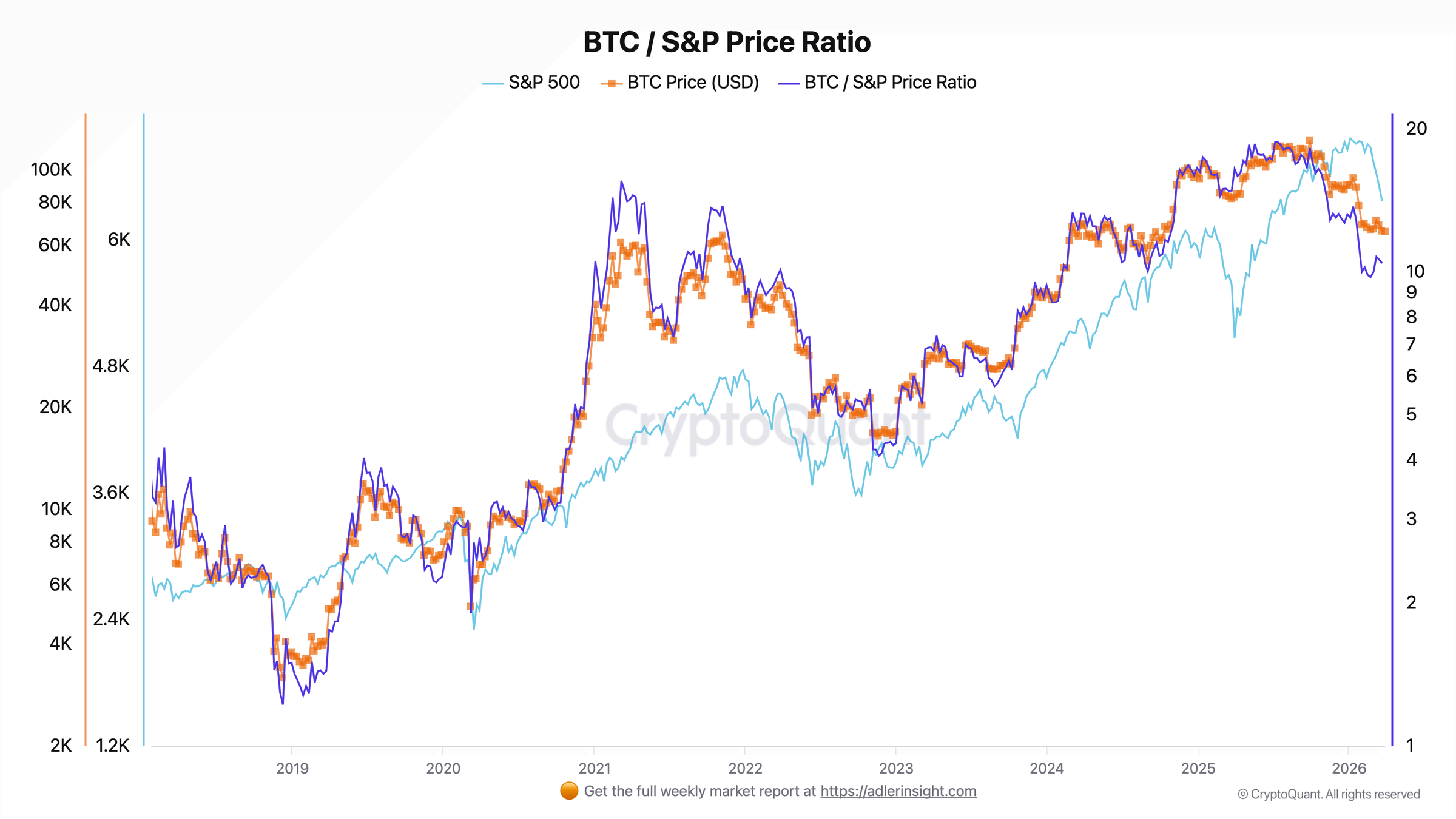
Task: Open the adlerinsight.com report link
Action: coord(898,791)
